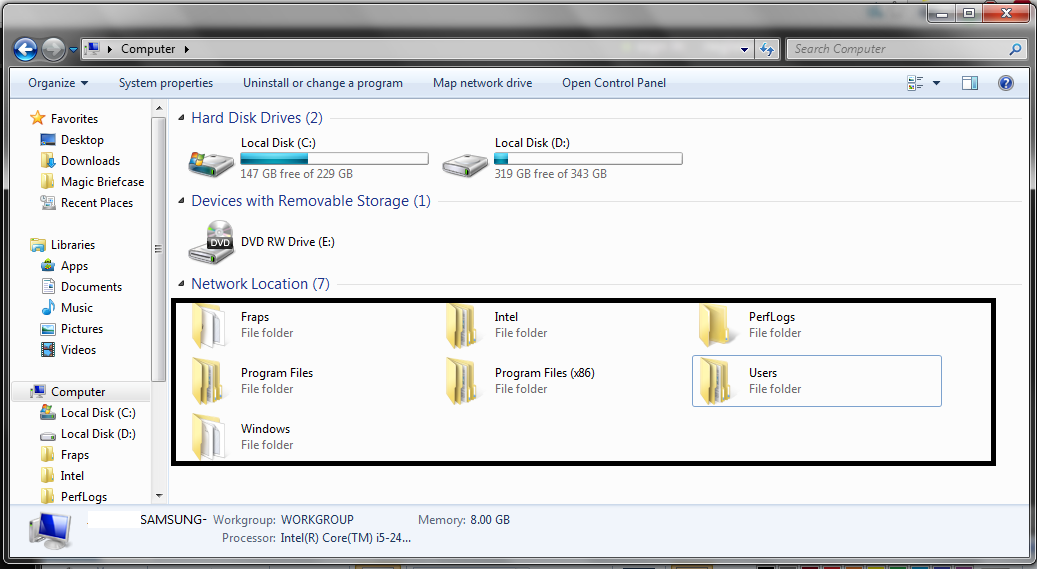This screenshot has height=569, width=1037.
Task: Select the Local Disk (D:) drive icon
Action: pyautogui.click(x=465, y=164)
